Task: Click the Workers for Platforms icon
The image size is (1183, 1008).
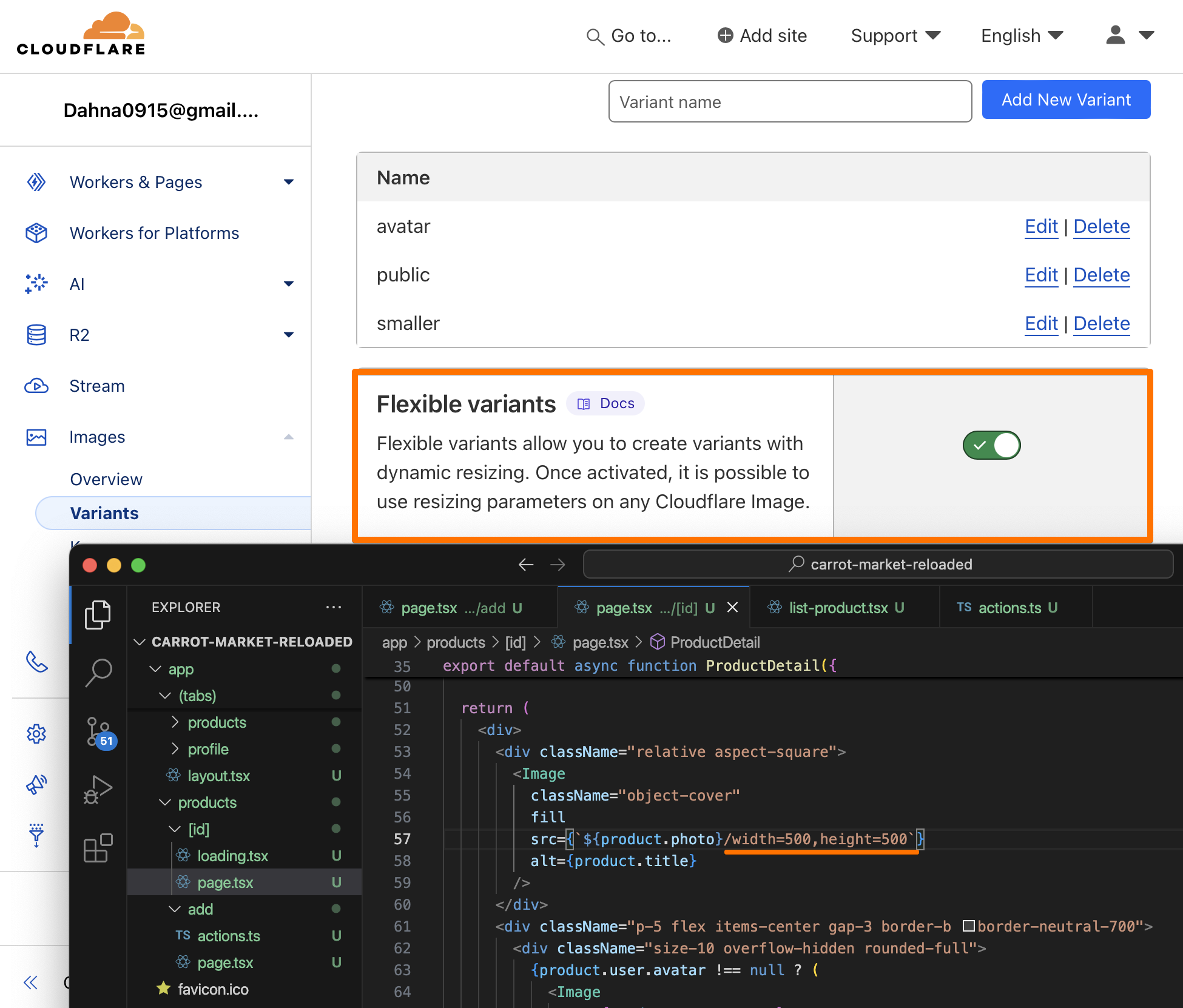Action: [x=36, y=233]
